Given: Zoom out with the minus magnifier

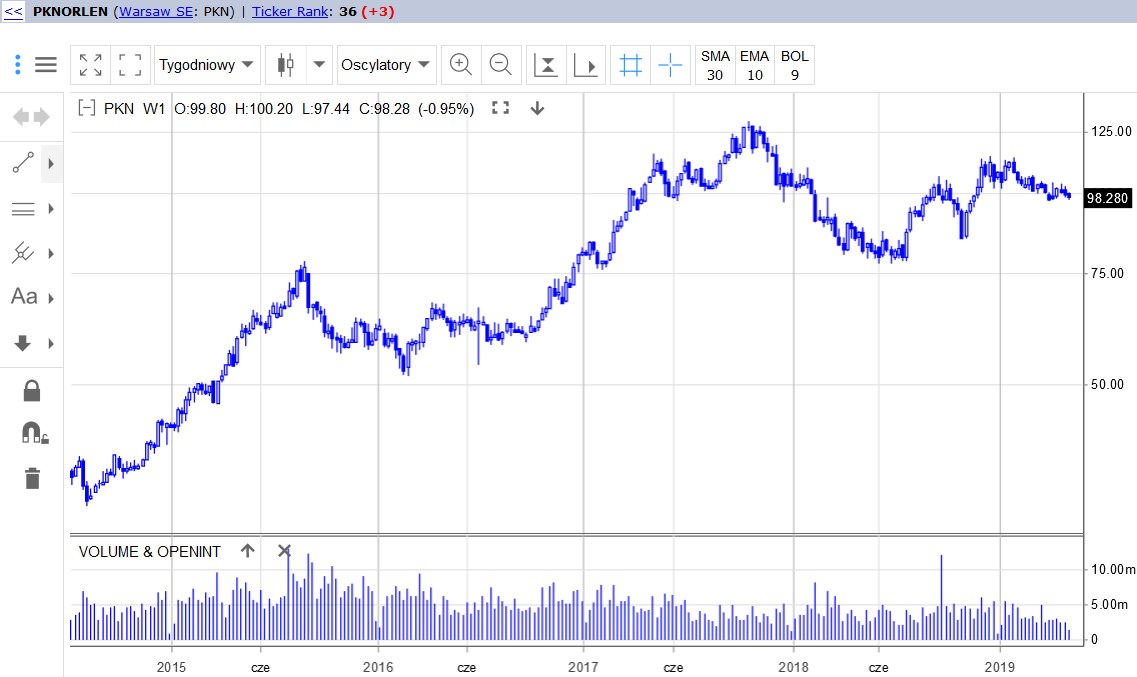Looking at the screenshot, I should point(500,65).
